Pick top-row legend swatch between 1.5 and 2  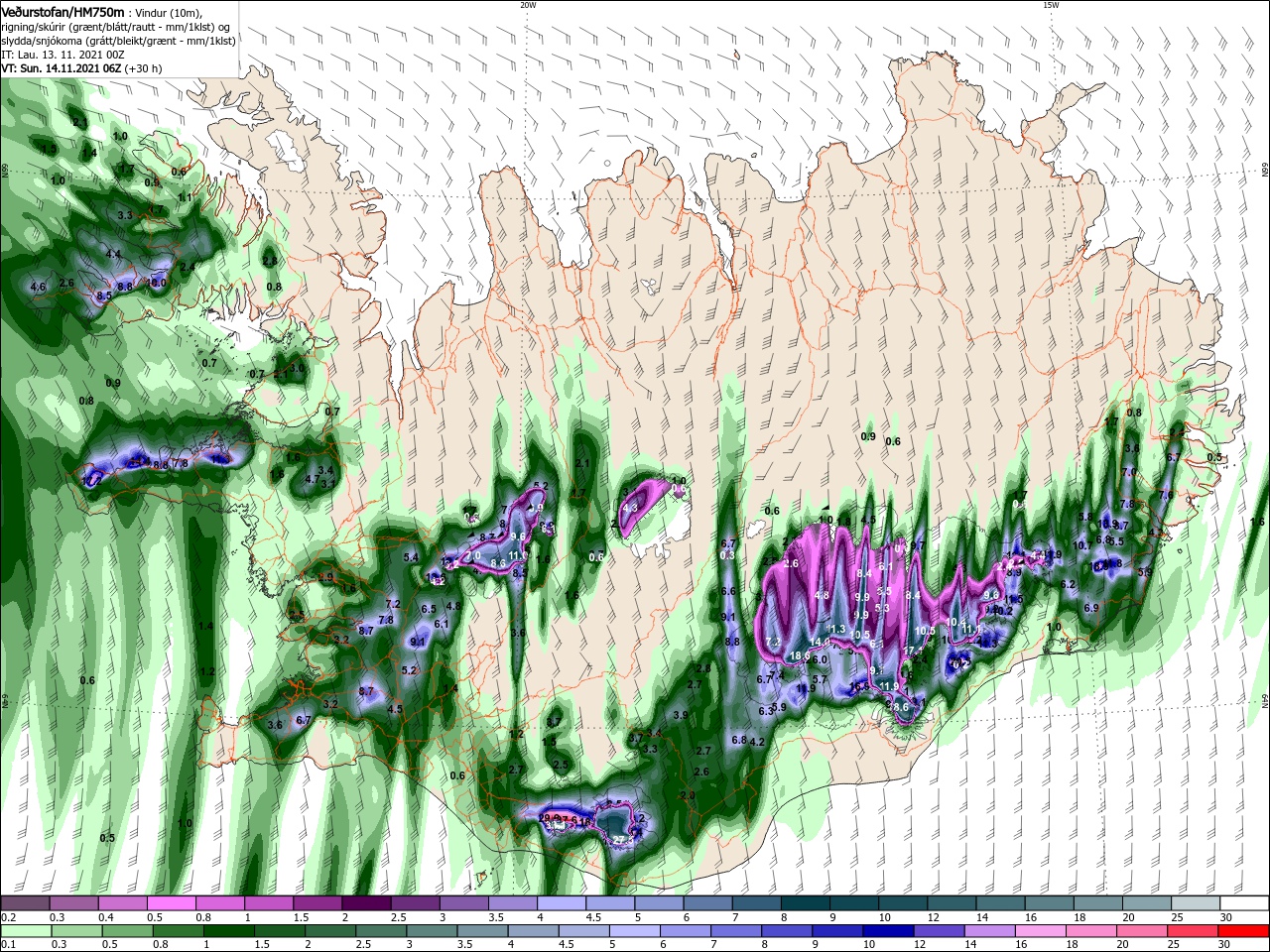317,903
